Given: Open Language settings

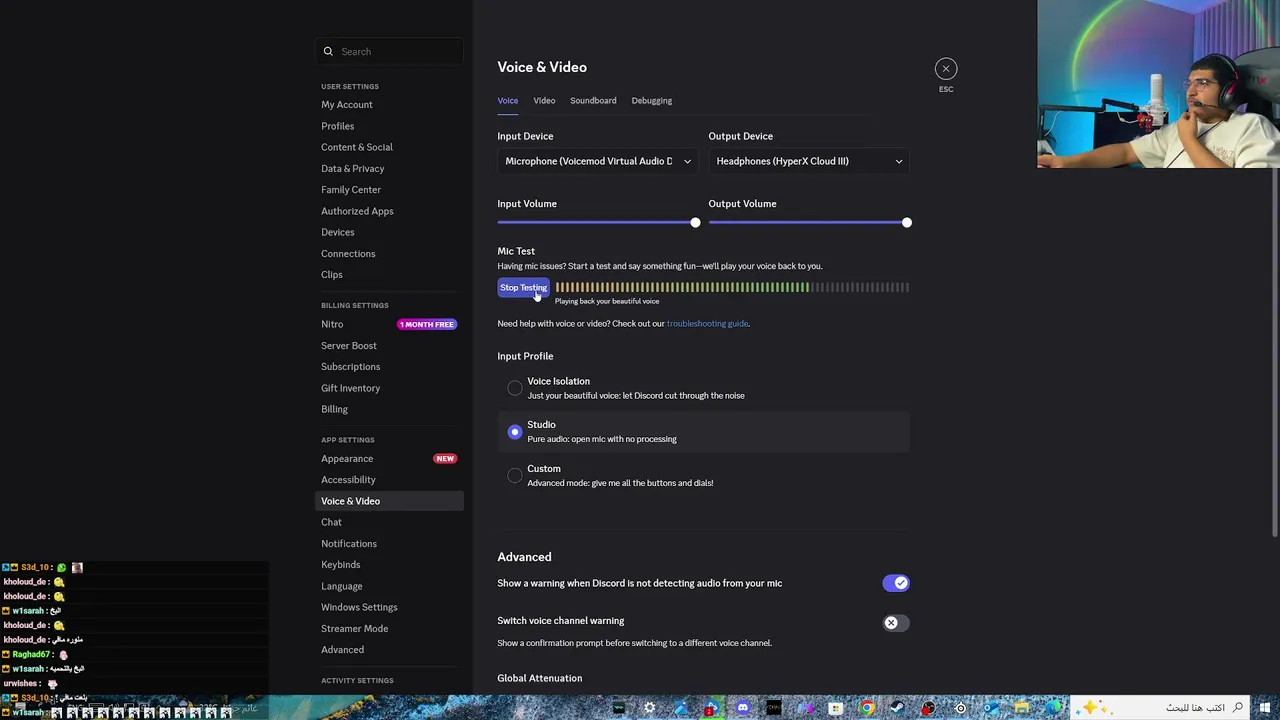Looking at the screenshot, I should pyautogui.click(x=342, y=586).
